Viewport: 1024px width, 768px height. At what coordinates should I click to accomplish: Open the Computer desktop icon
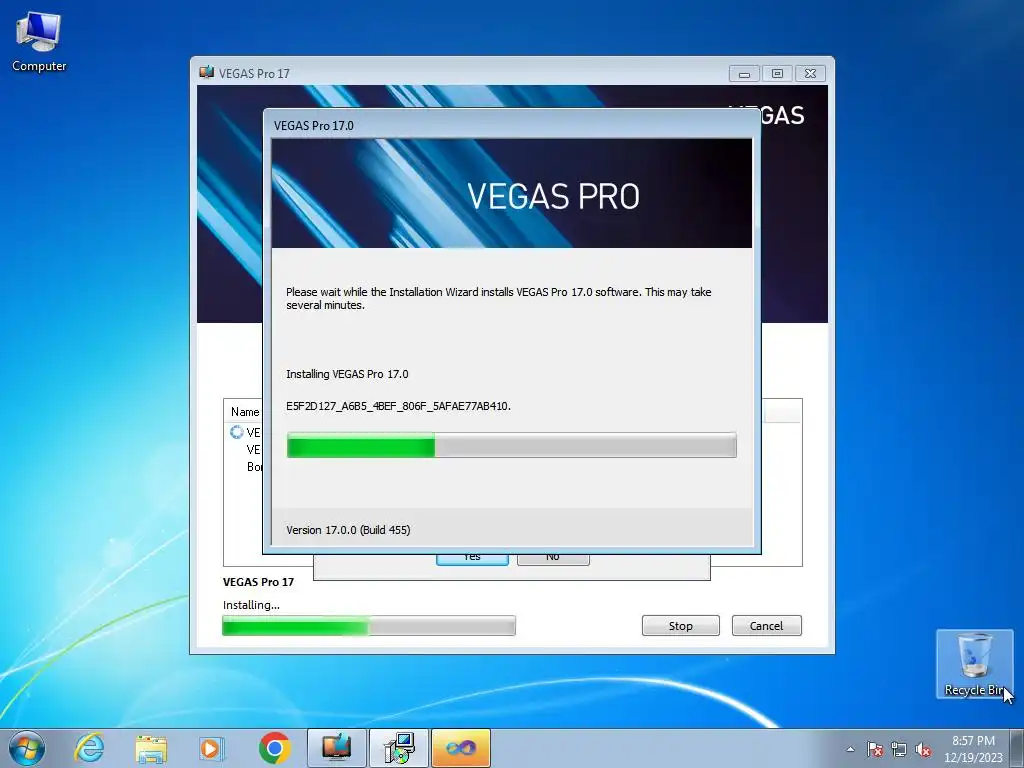[39, 42]
